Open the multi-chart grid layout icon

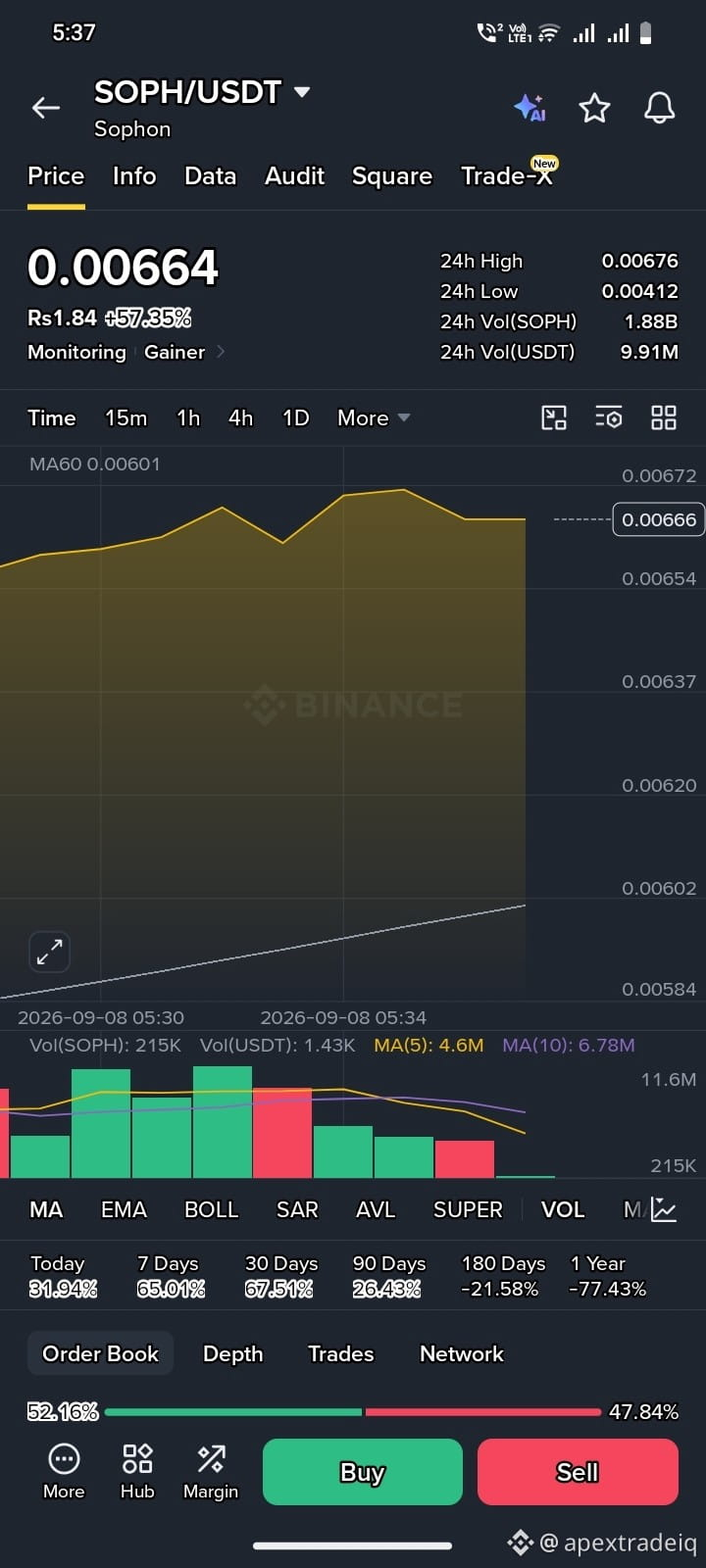click(664, 418)
